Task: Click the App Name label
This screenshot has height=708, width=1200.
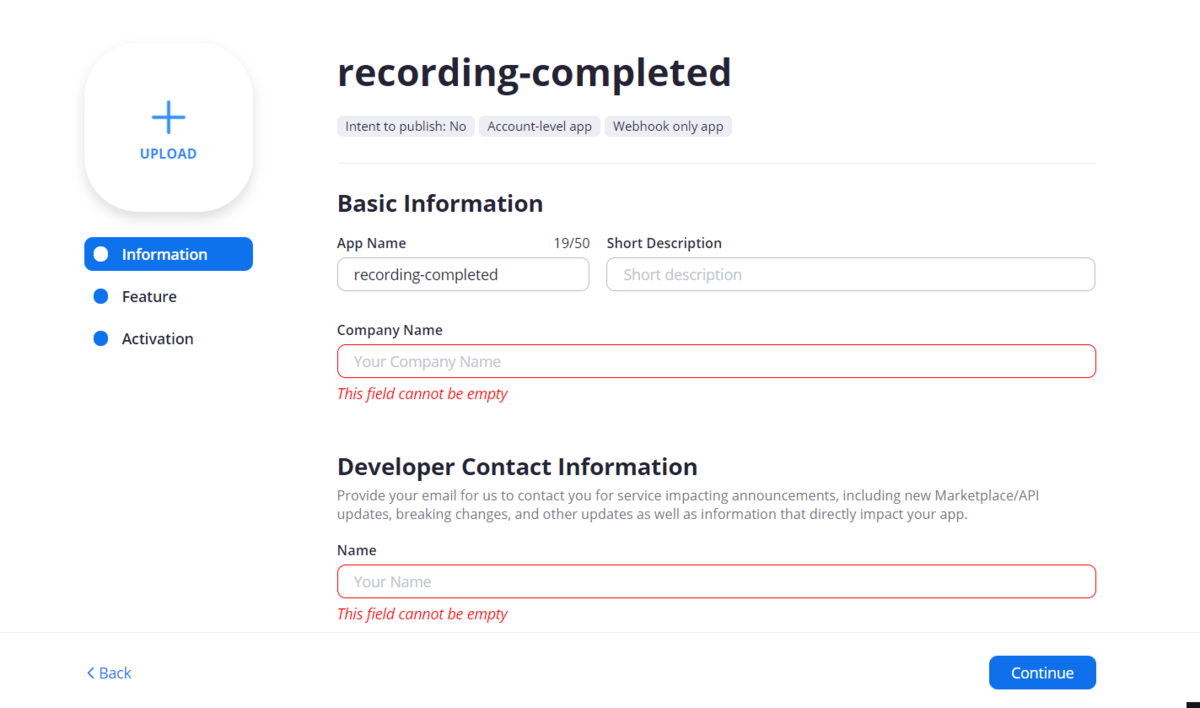Action: click(372, 243)
